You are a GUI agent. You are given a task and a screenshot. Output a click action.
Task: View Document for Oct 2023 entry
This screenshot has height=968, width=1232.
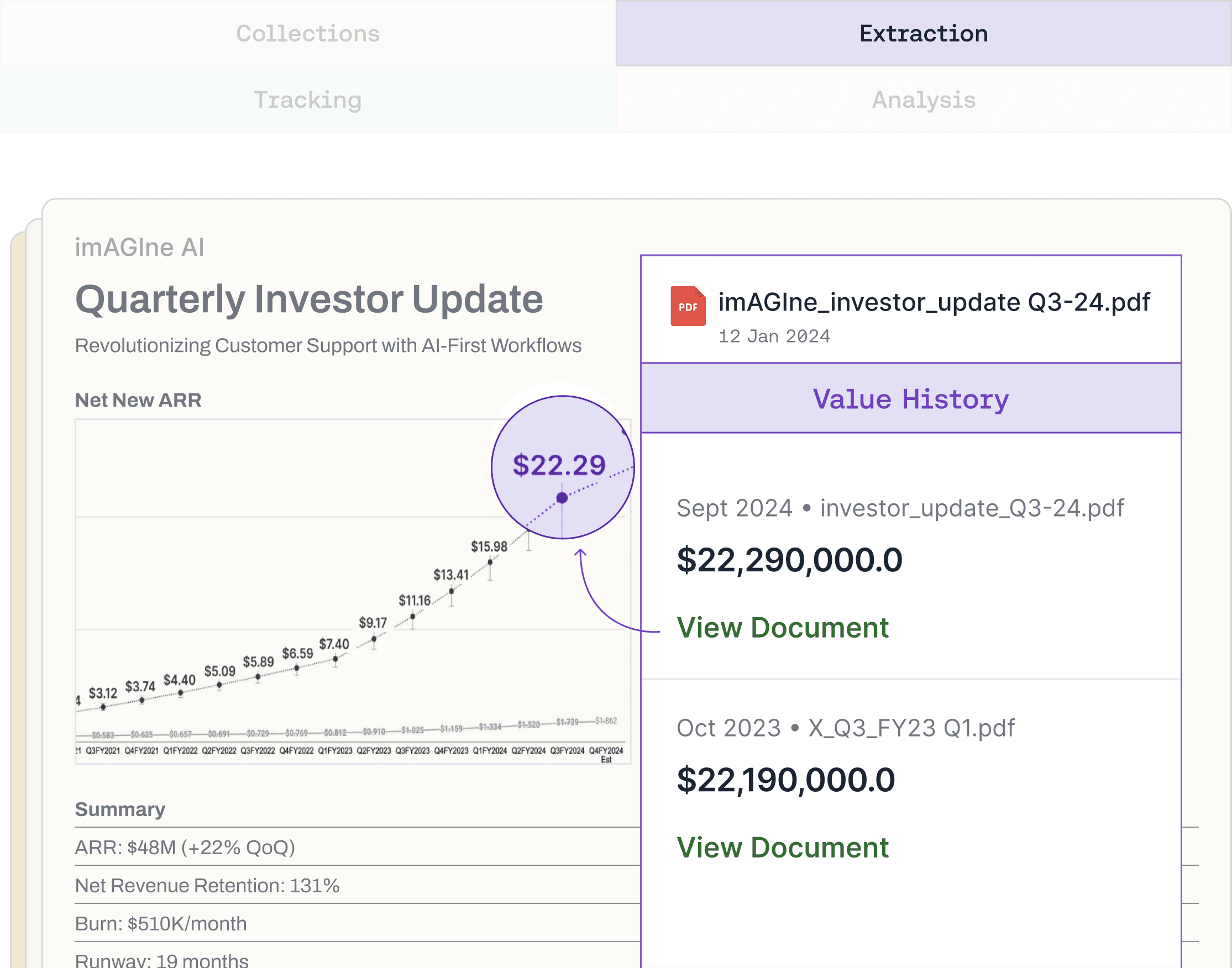tap(782, 848)
